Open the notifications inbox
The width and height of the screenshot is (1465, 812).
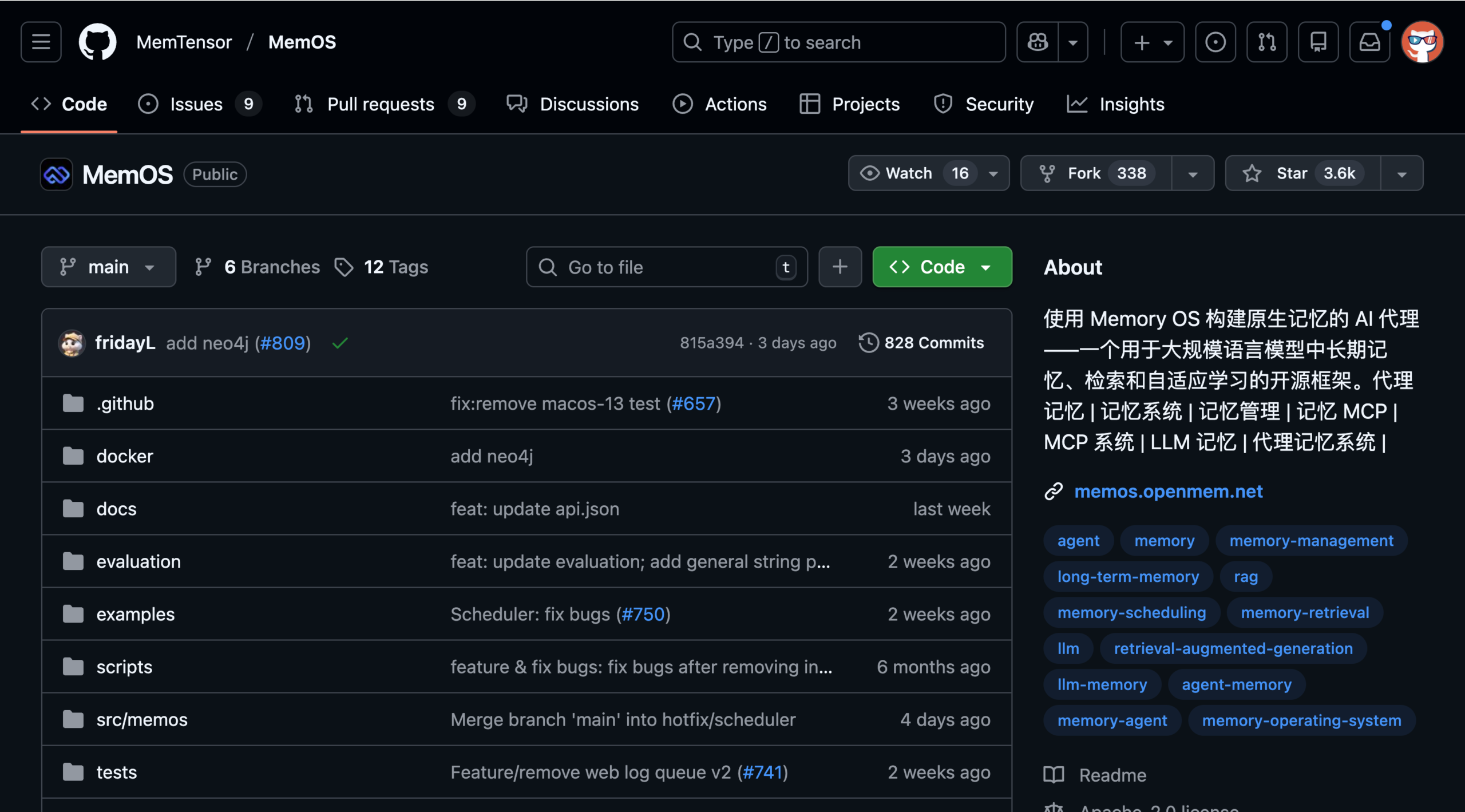click(x=1369, y=42)
